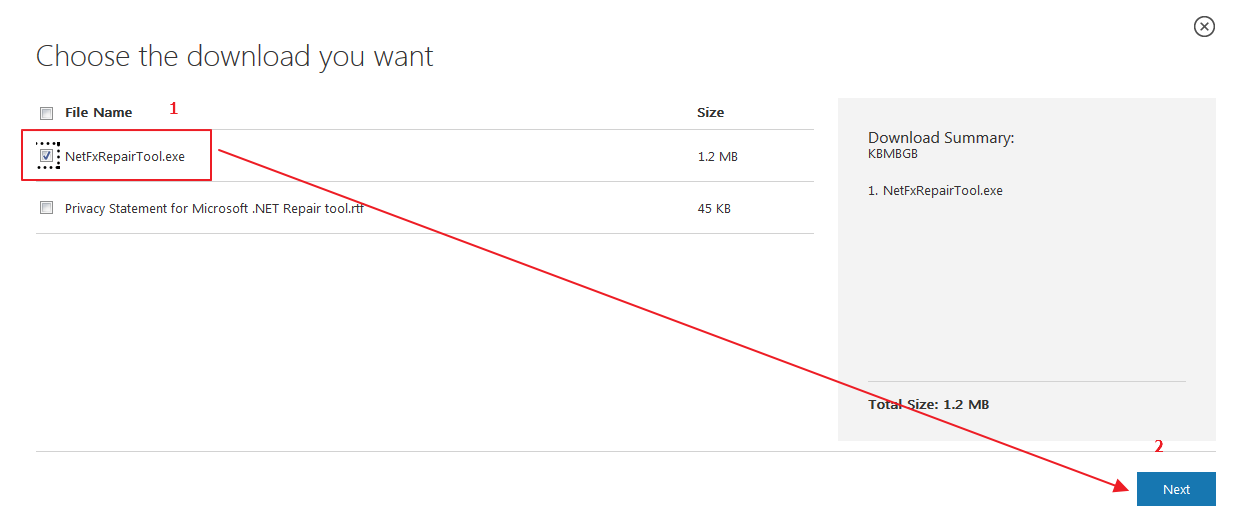Image resolution: width=1251 pixels, height=519 pixels.
Task: Select the NetFxRepairTool.exe file name label
Action: (x=125, y=156)
